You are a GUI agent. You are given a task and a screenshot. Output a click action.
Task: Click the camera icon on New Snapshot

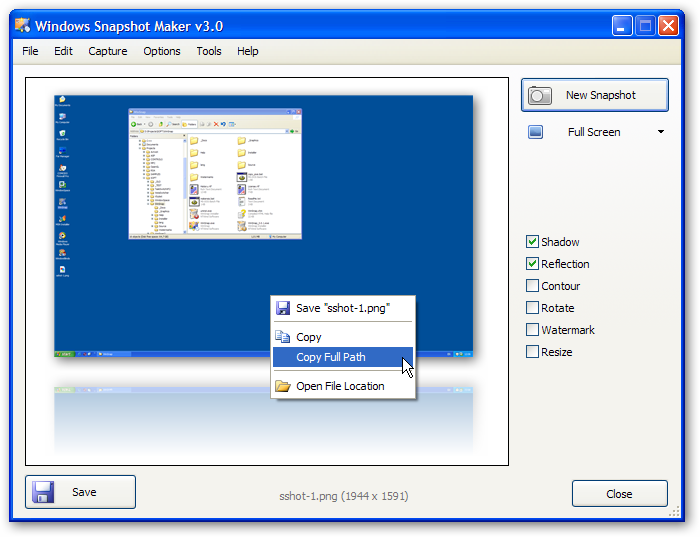pyautogui.click(x=540, y=96)
